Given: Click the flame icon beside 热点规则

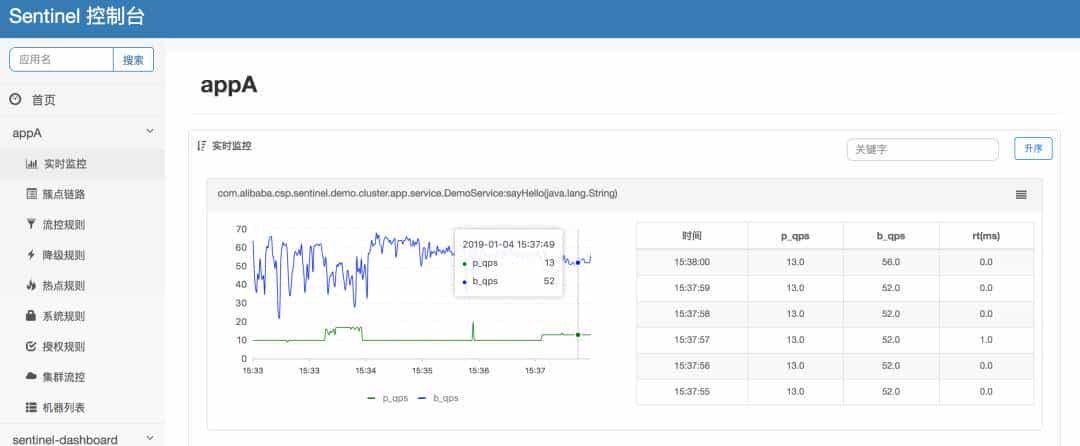Looking at the screenshot, I should coord(31,286).
